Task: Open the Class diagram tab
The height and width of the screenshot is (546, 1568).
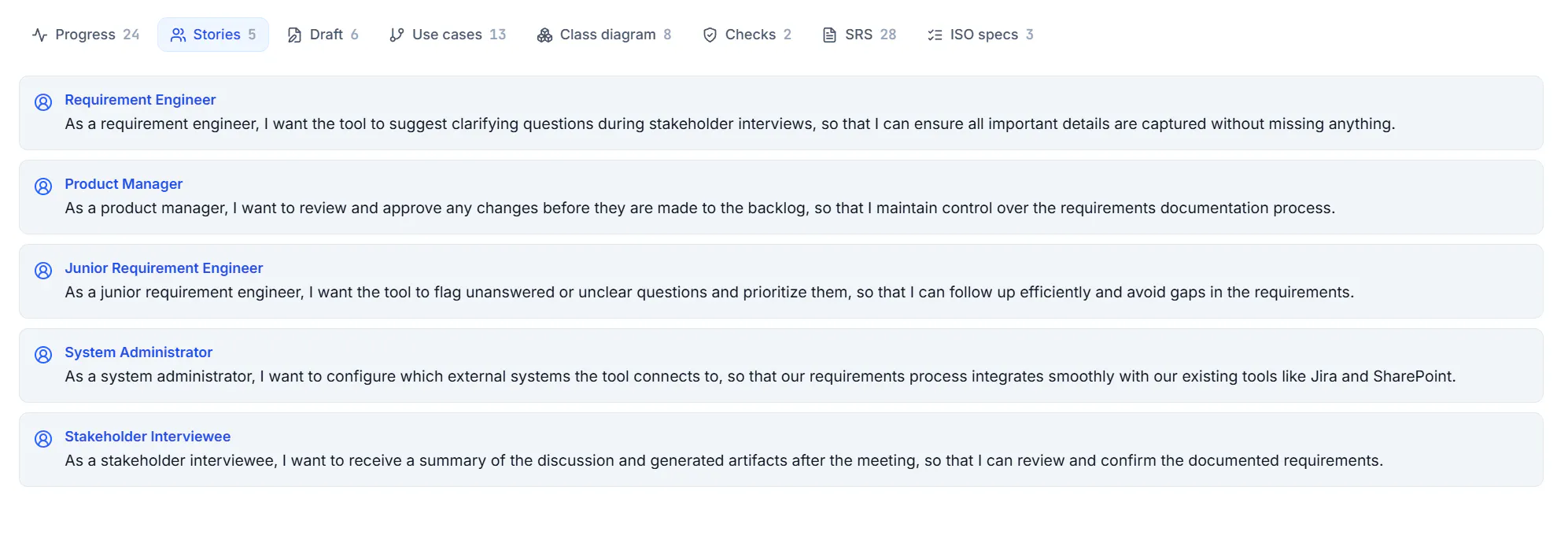Action: pos(604,35)
